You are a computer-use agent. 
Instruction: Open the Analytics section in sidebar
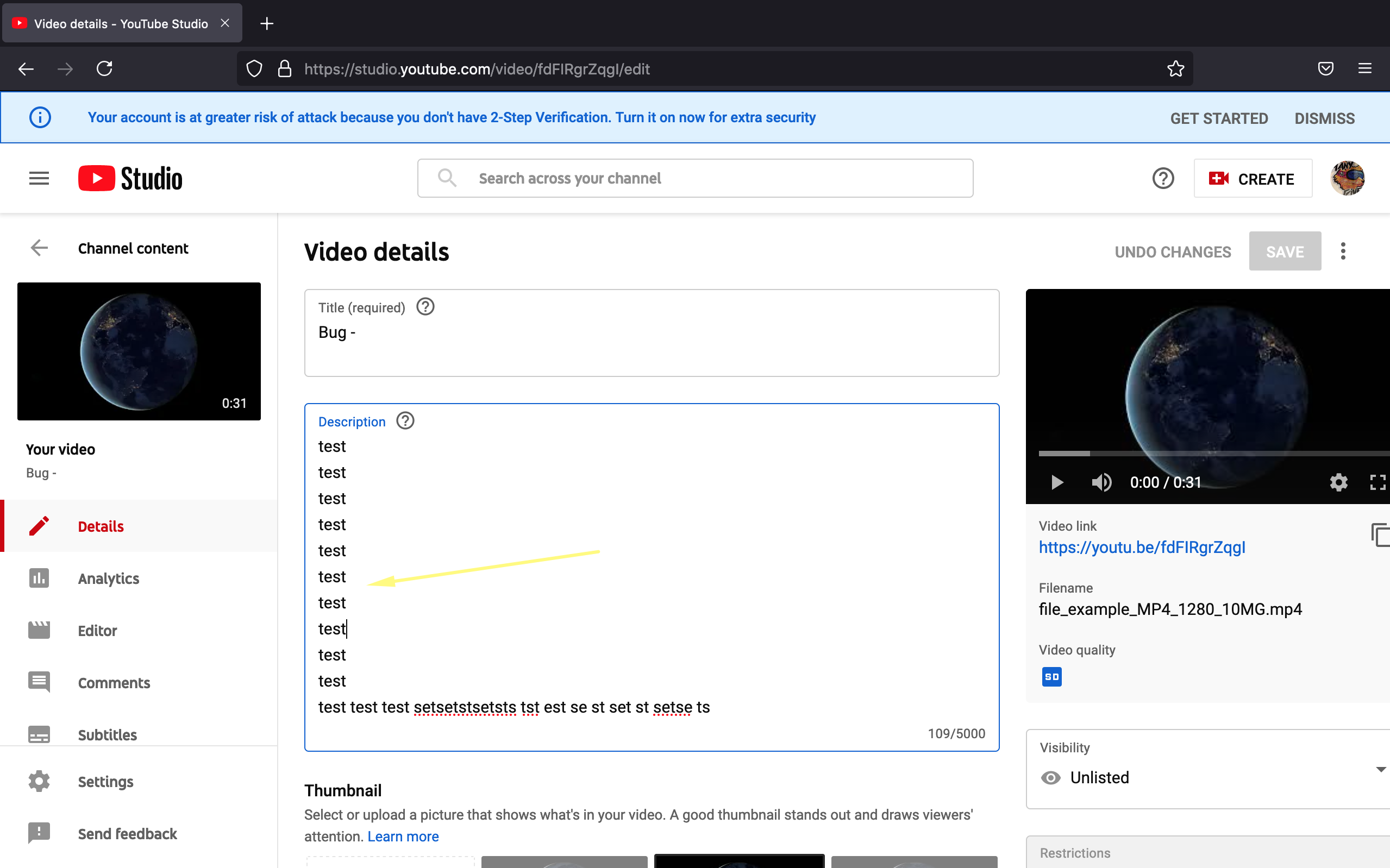point(109,578)
